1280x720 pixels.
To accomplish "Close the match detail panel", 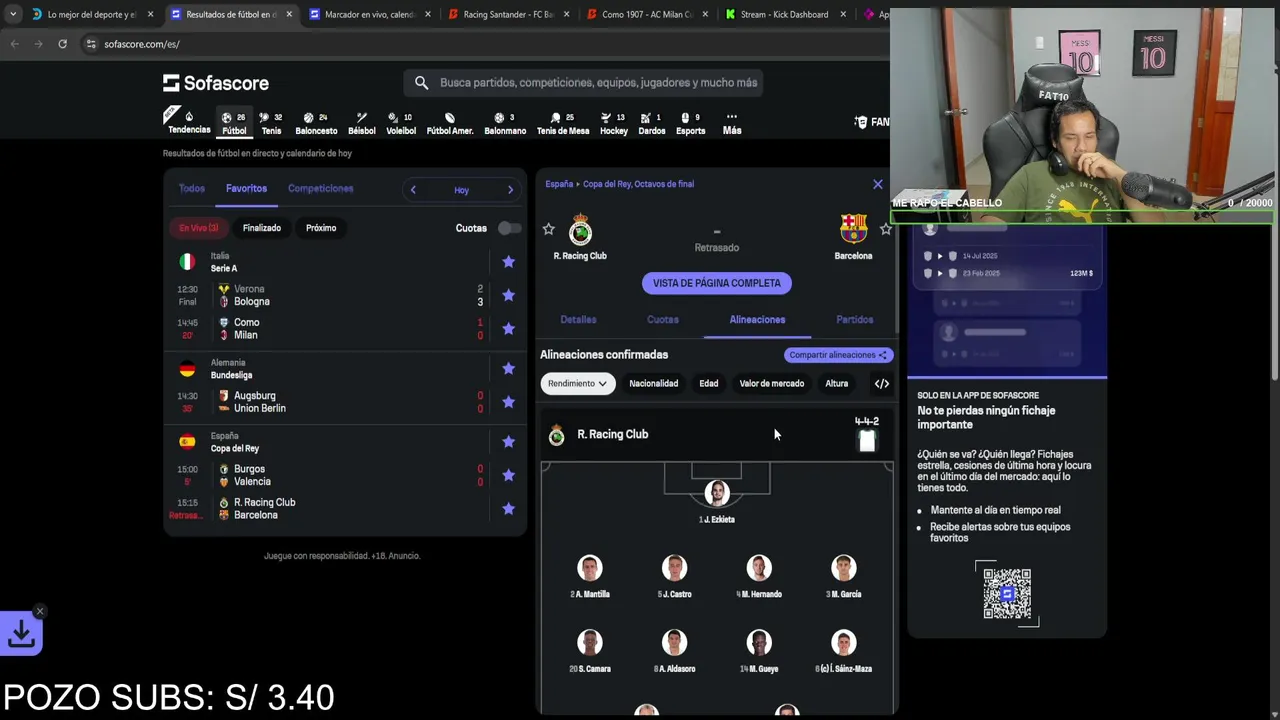I will click(x=878, y=184).
